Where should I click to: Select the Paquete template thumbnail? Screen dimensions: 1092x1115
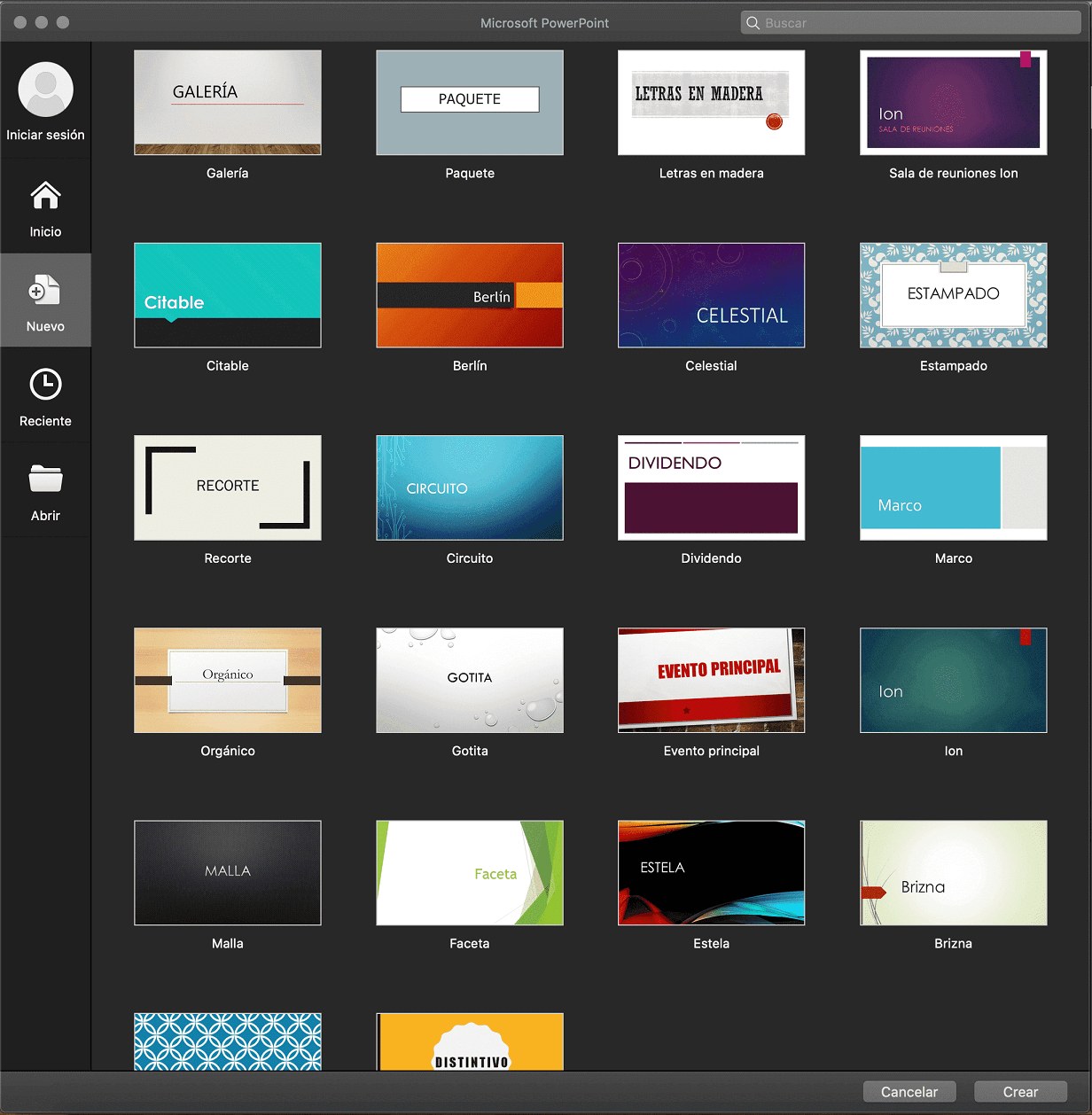click(x=470, y=103)
